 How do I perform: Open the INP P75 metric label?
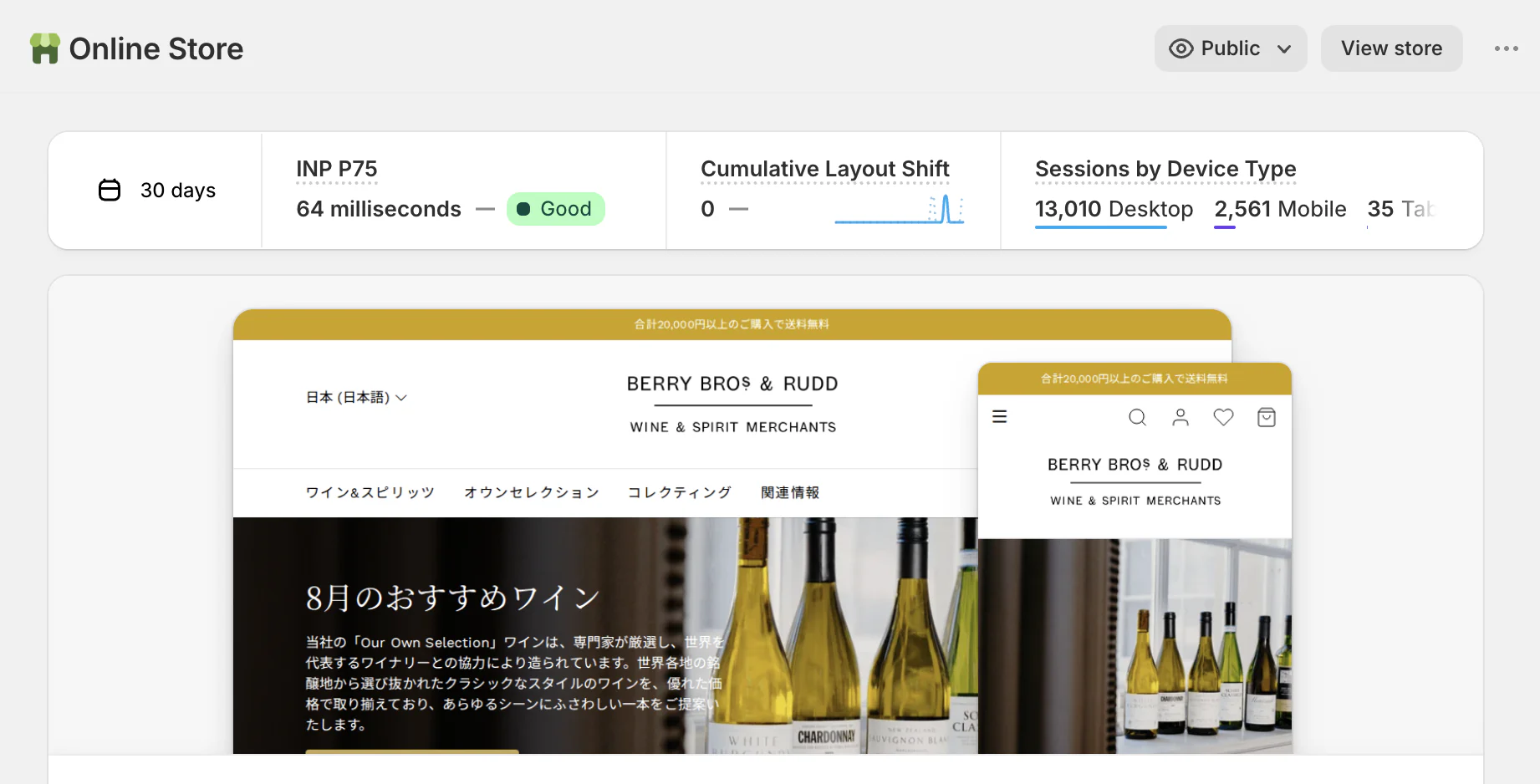[x=337, y=169]
